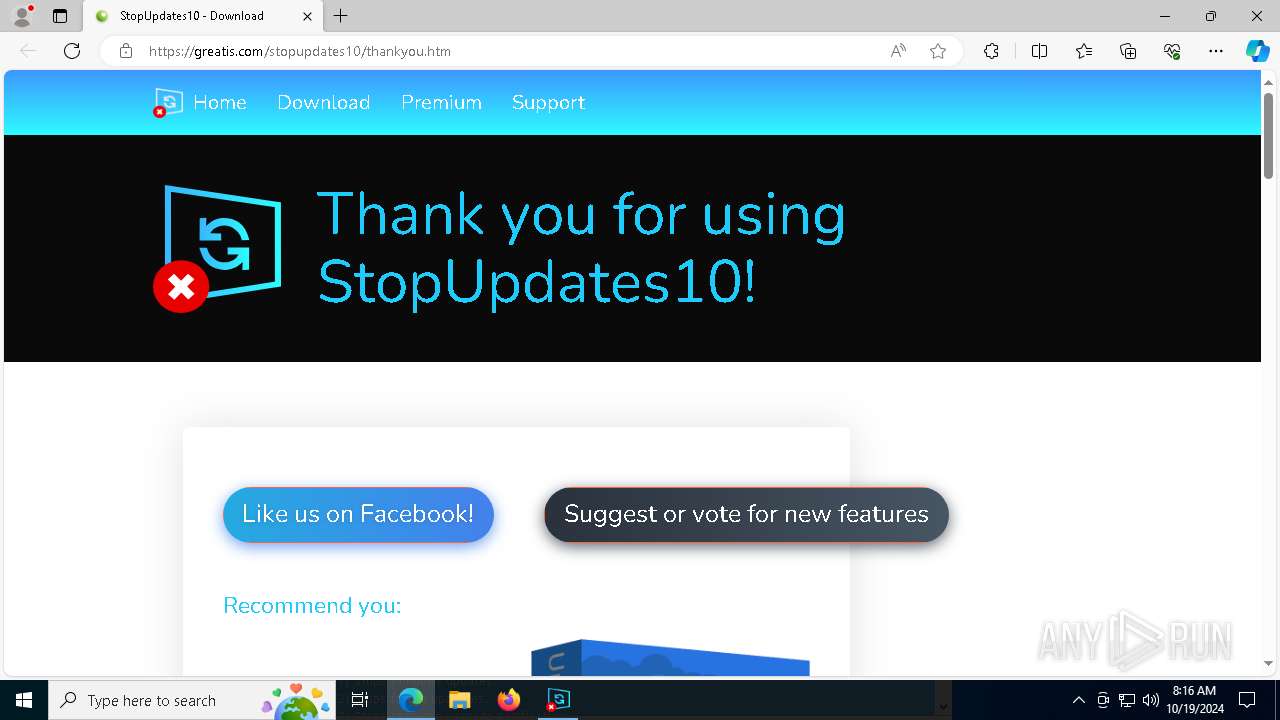Launch Firefox from taskbar

tap(509, 700)
